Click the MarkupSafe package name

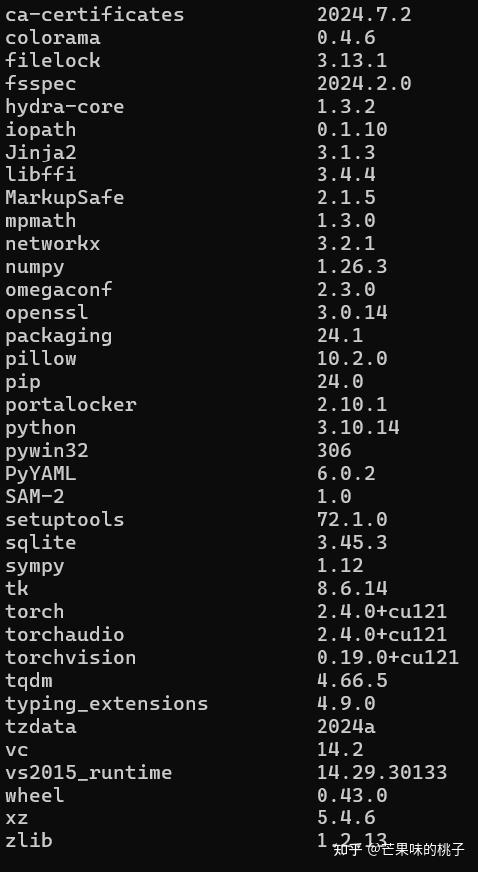tap(64, 198)
